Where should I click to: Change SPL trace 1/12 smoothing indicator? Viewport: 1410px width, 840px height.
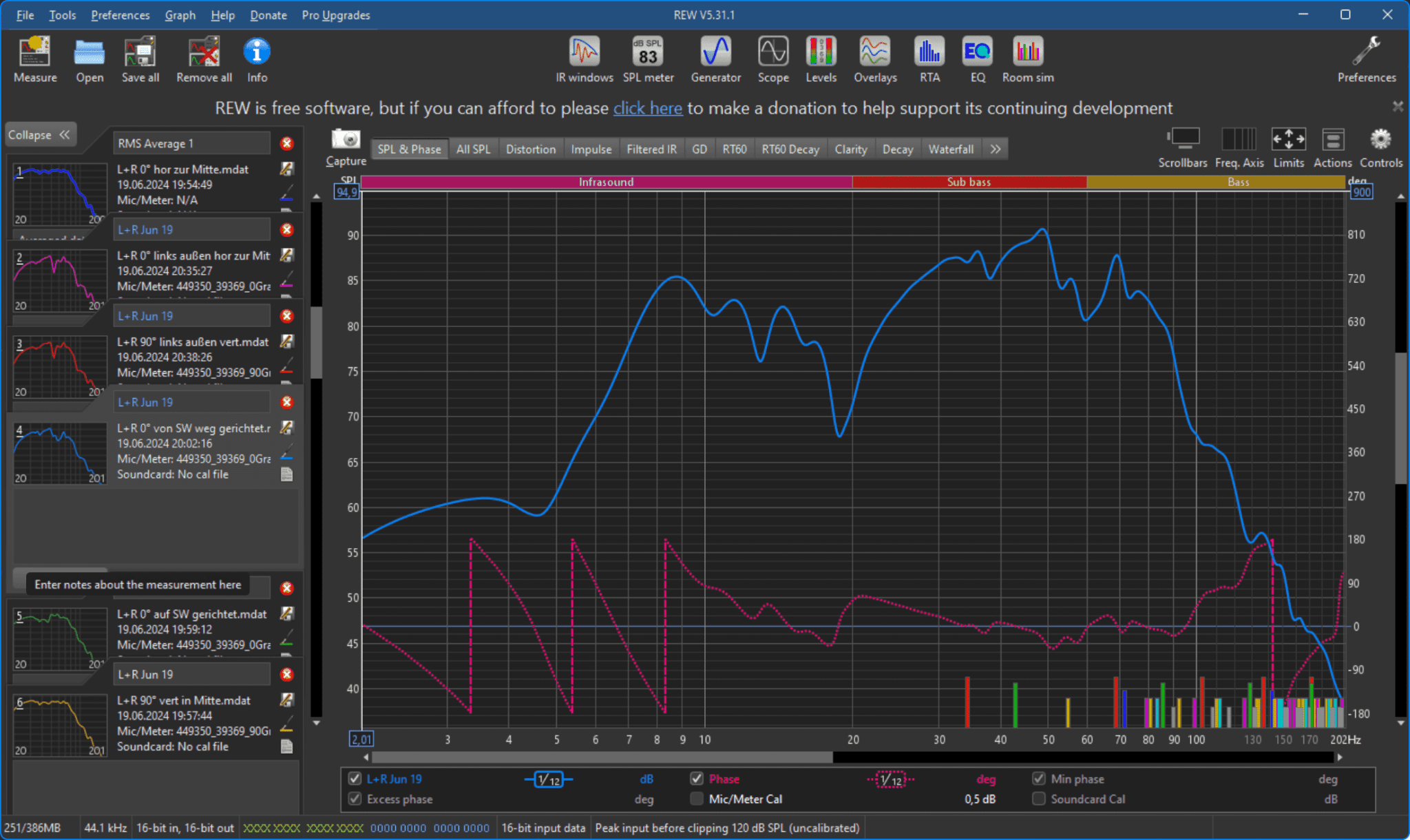(549, 779)
